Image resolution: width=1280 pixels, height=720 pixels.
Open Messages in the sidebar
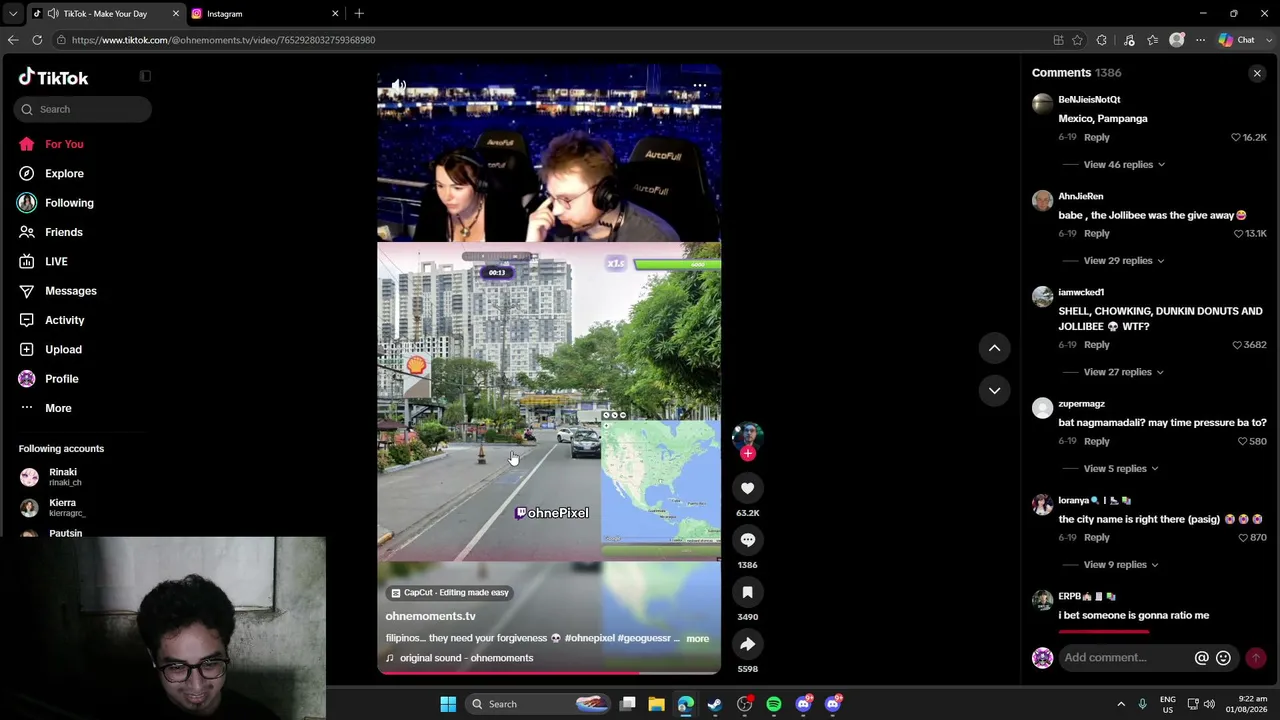pos(71,291)
